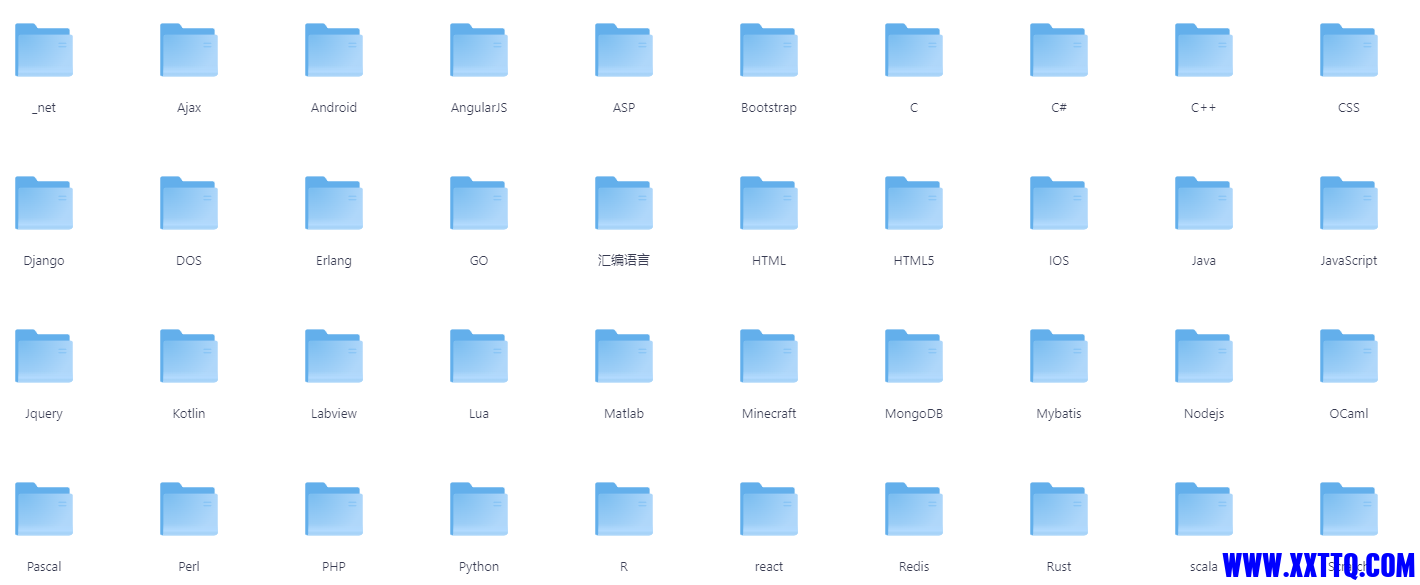Select the Python folder label

pos(479,567)
